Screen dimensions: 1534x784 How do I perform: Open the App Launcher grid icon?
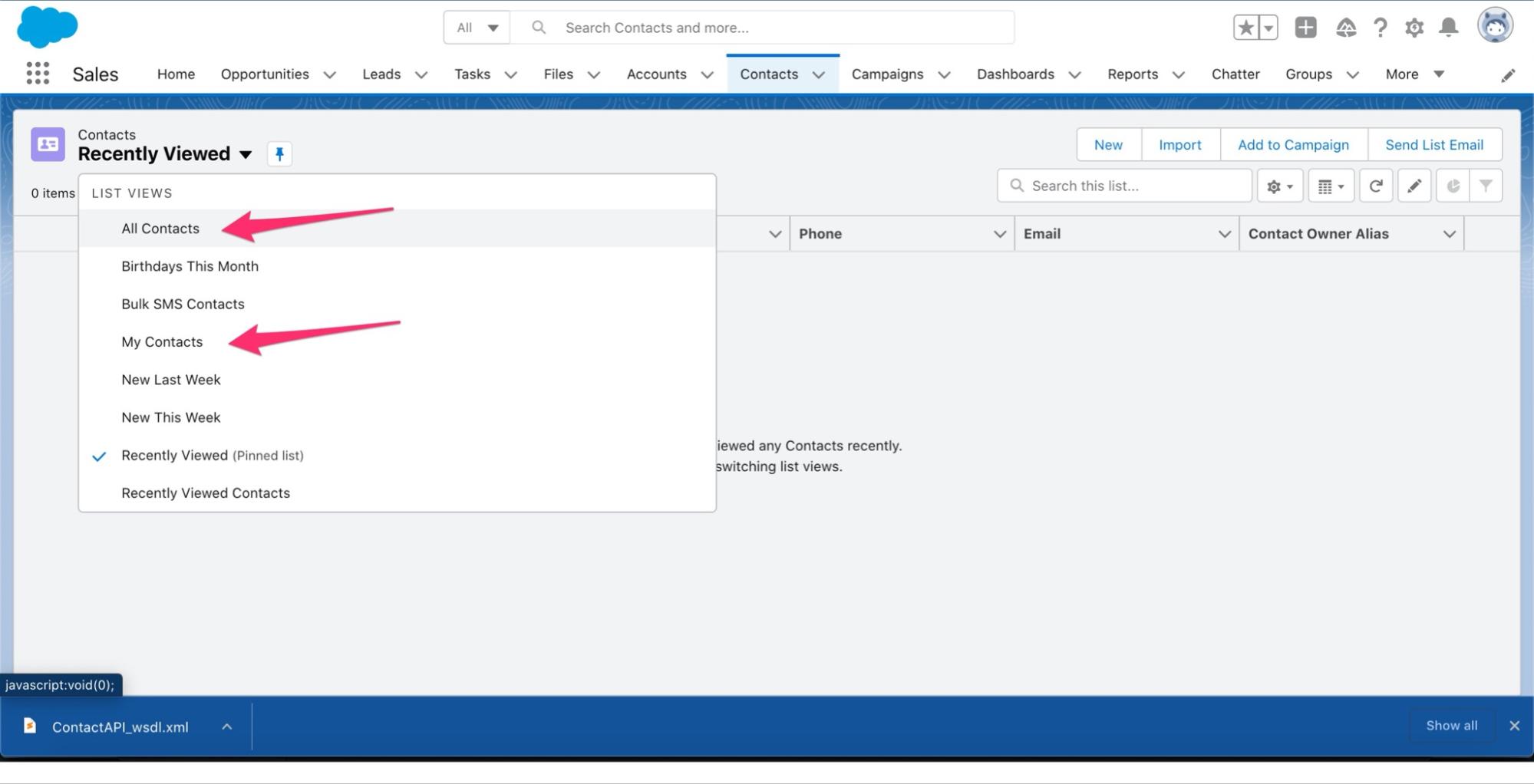point(38,74)
